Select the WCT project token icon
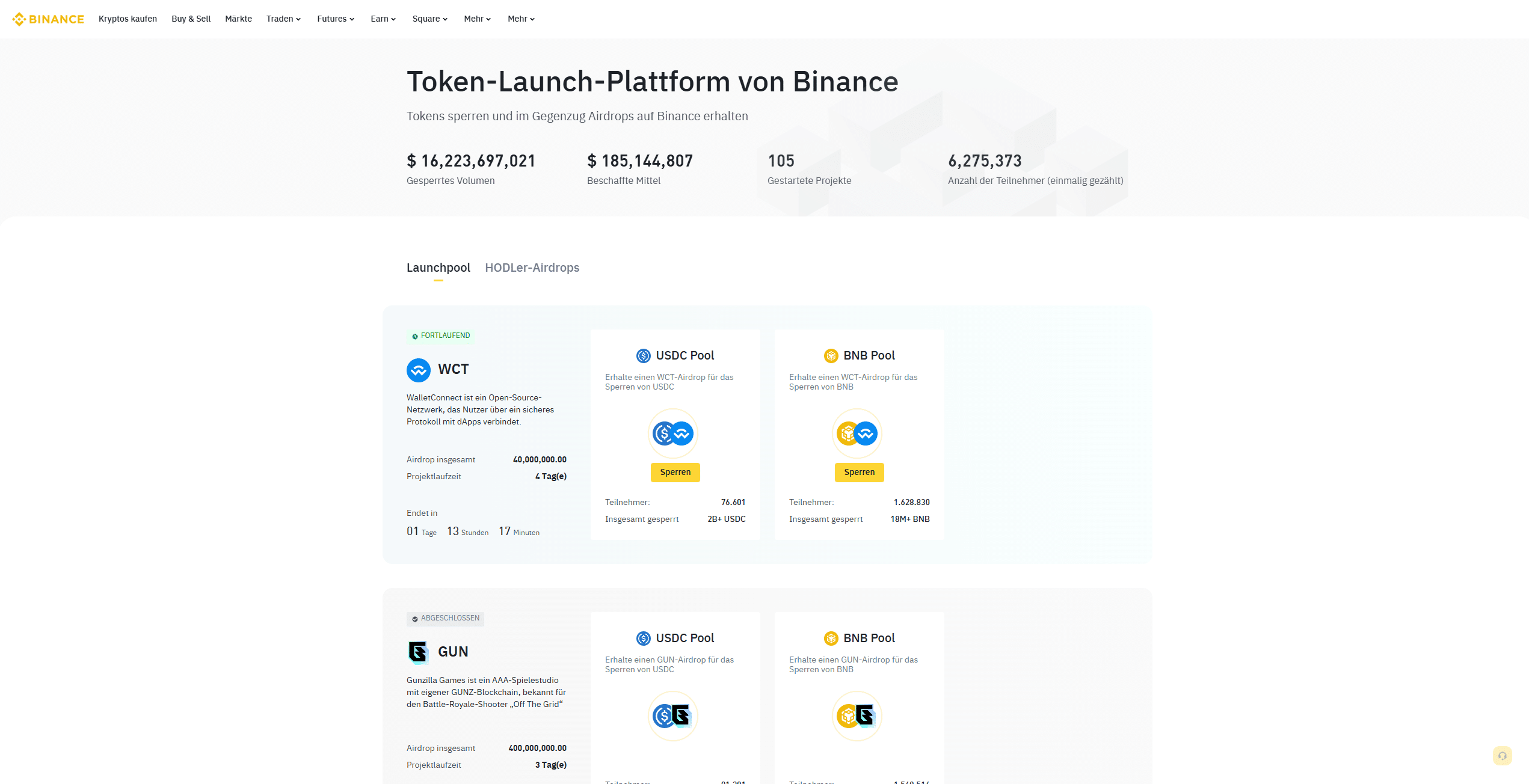 coord(419,370)
